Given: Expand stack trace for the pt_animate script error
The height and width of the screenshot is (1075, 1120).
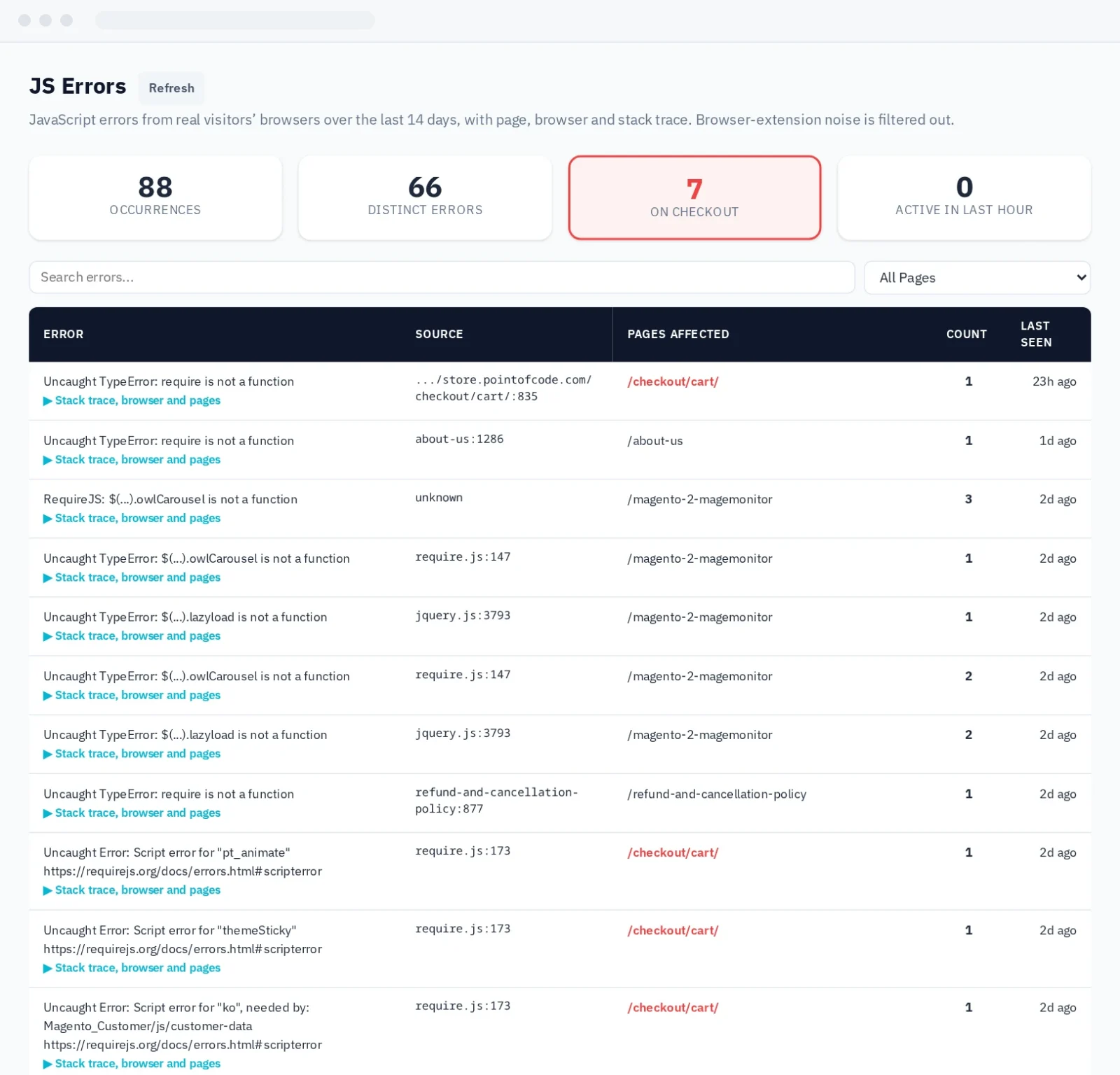Looking at the screenshot, I should tap(132, 890).
